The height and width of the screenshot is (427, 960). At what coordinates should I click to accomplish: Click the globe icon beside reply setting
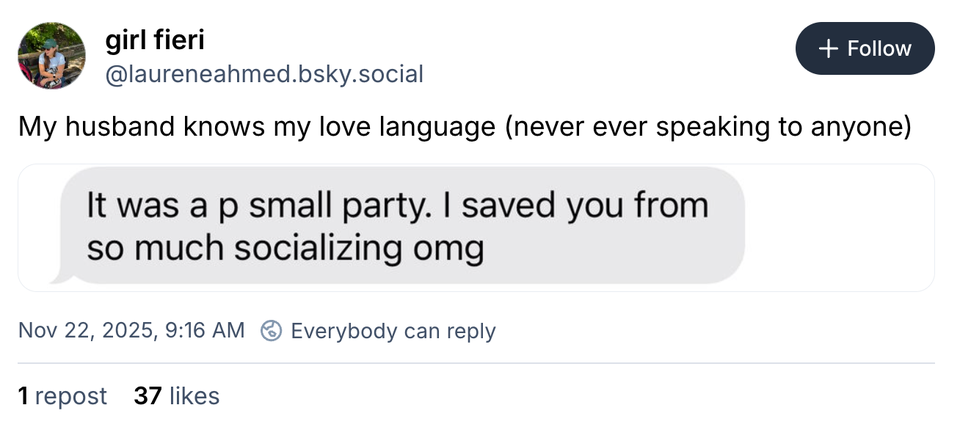coord(270,331)
